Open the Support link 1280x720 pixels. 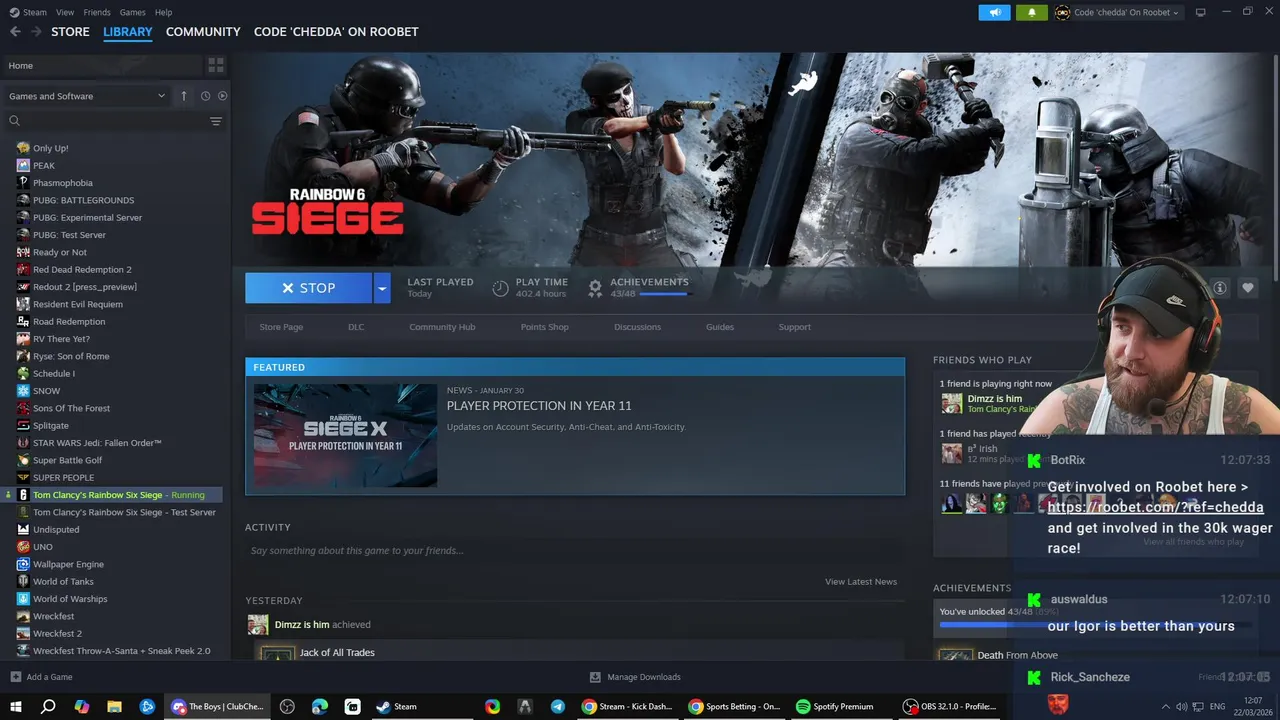795,327
